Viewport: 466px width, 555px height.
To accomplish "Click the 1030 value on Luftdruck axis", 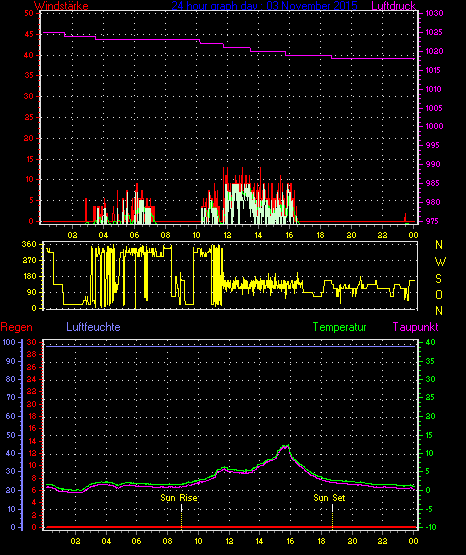I will pos(434,13).
